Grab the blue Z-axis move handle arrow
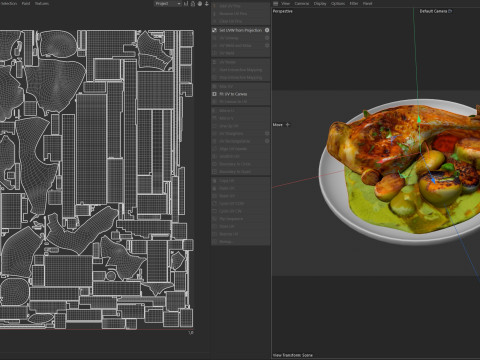 pyautogui.click(x=433, y=180)
